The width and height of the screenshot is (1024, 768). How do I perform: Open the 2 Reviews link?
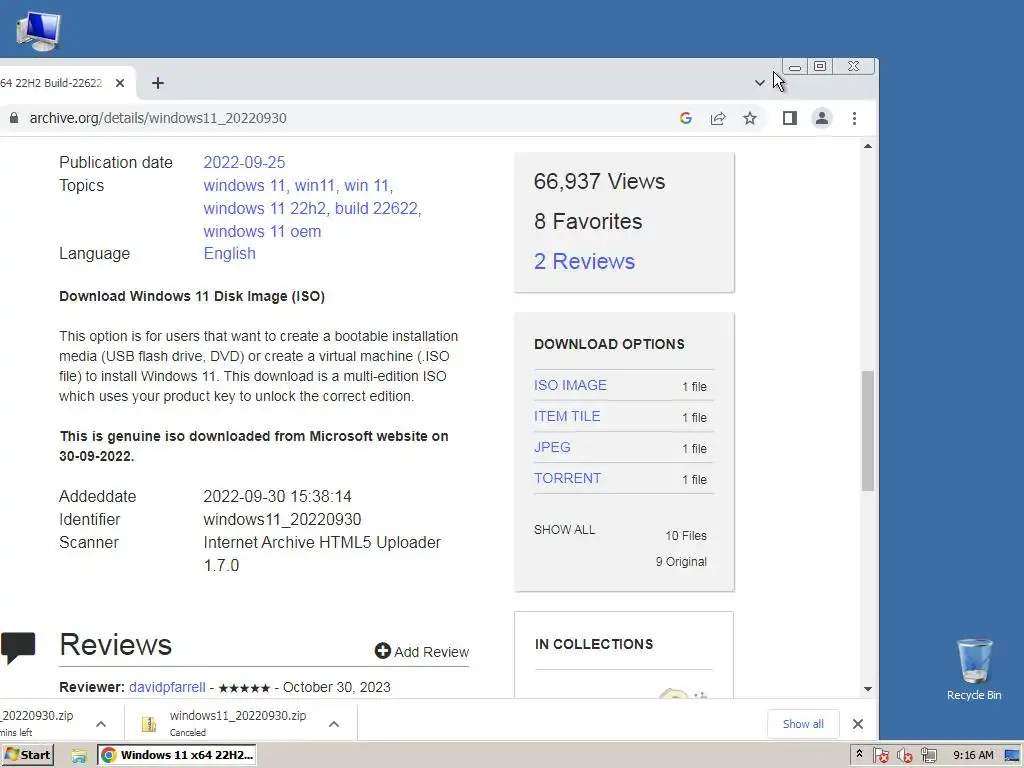(584, 261)
